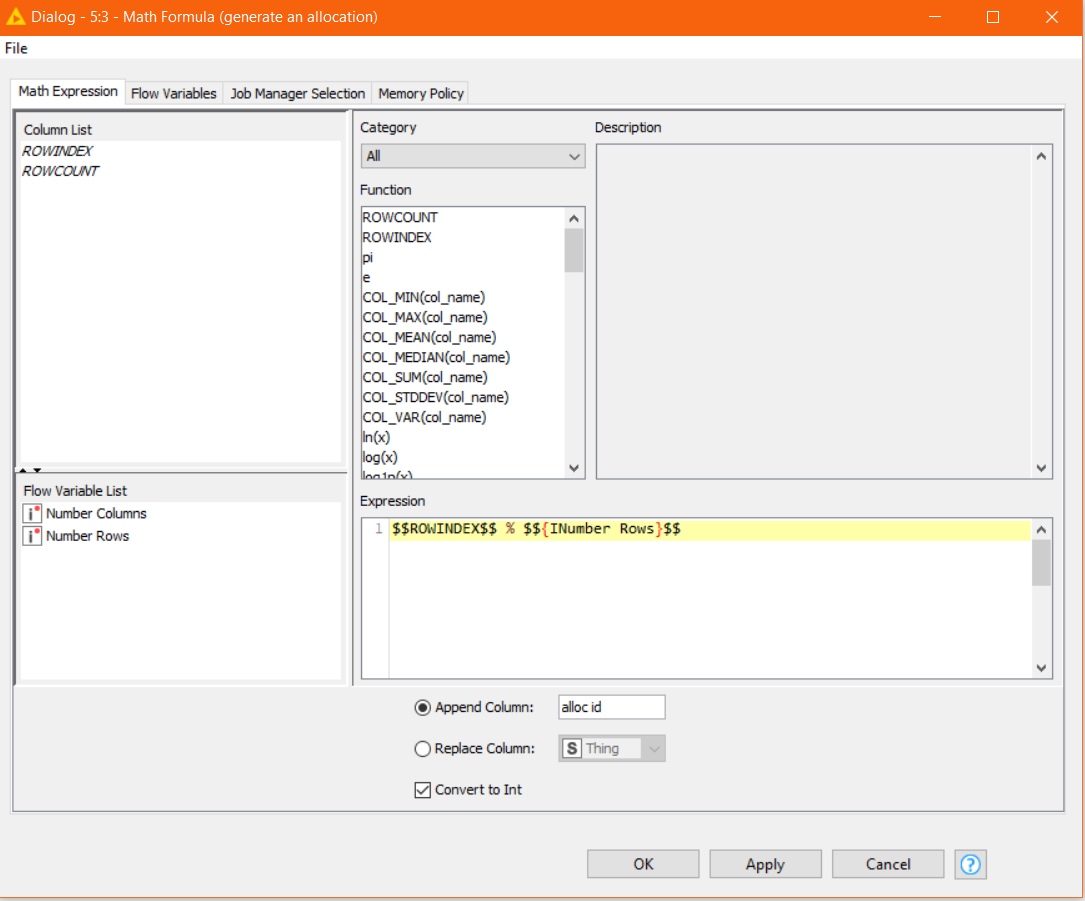Viewport: 1085px width, 901px height.
Task: Select COL_VAR(col_name) function
Action: [424, 418]
